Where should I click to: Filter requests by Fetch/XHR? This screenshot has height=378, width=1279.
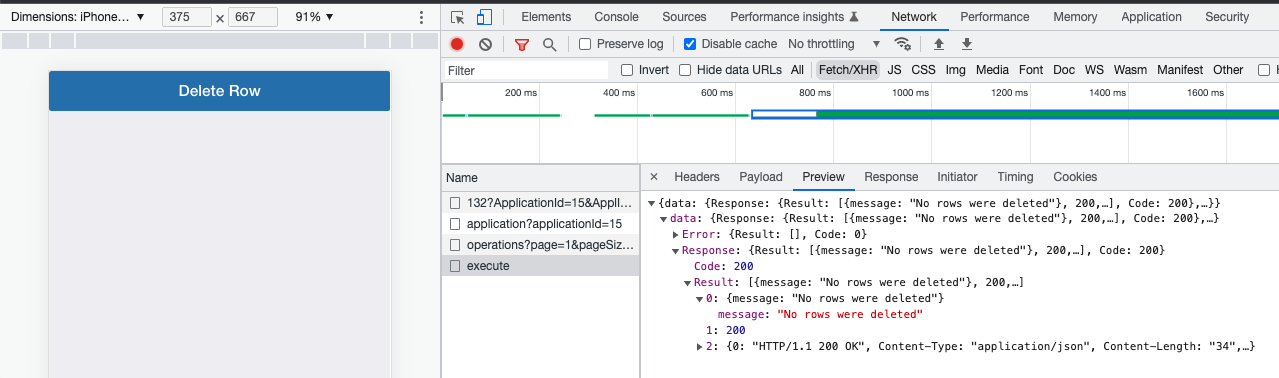[x=847, y=70]
